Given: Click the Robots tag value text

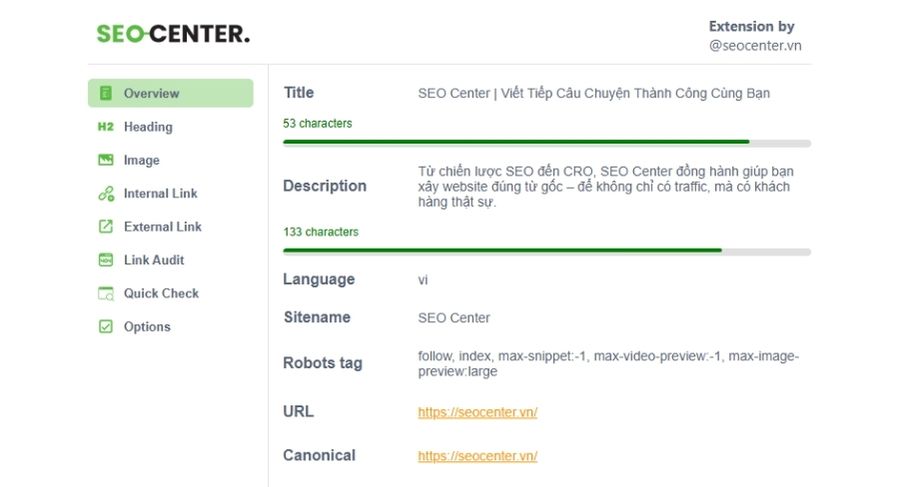Looking at the screenshot, I should click(x=608, y=364).
